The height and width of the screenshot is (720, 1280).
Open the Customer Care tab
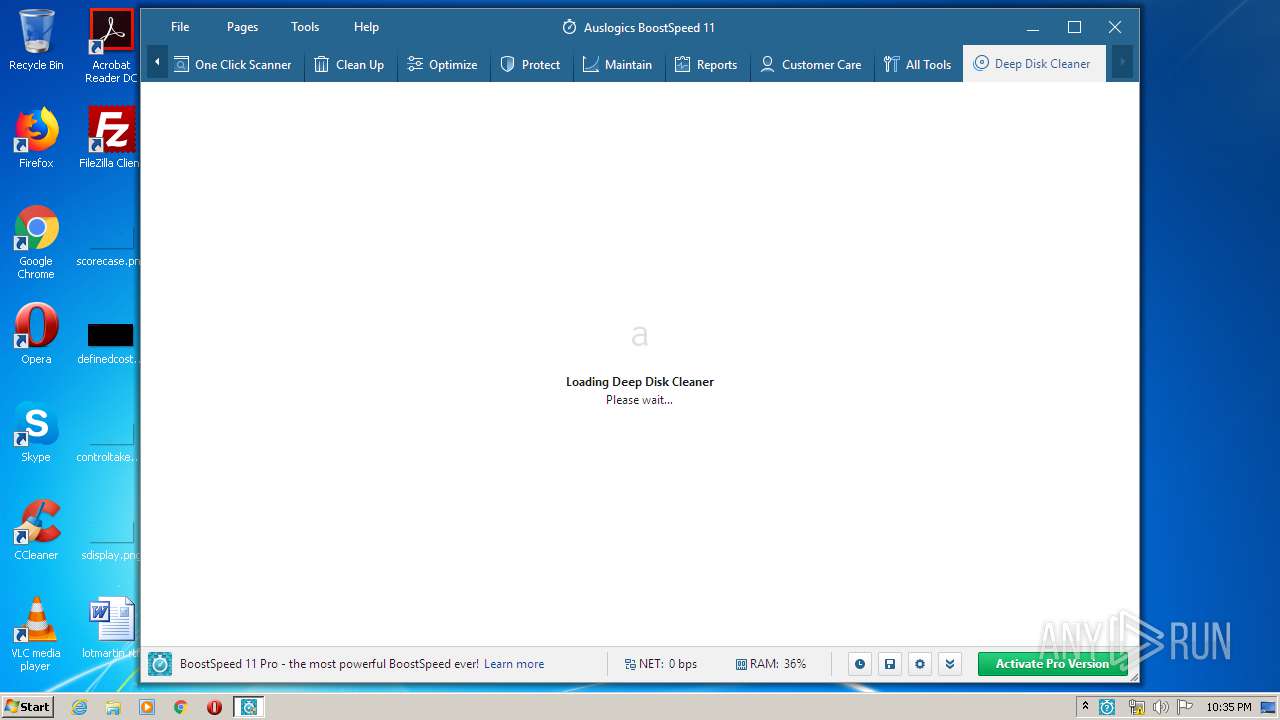click(x=811, y=64)
